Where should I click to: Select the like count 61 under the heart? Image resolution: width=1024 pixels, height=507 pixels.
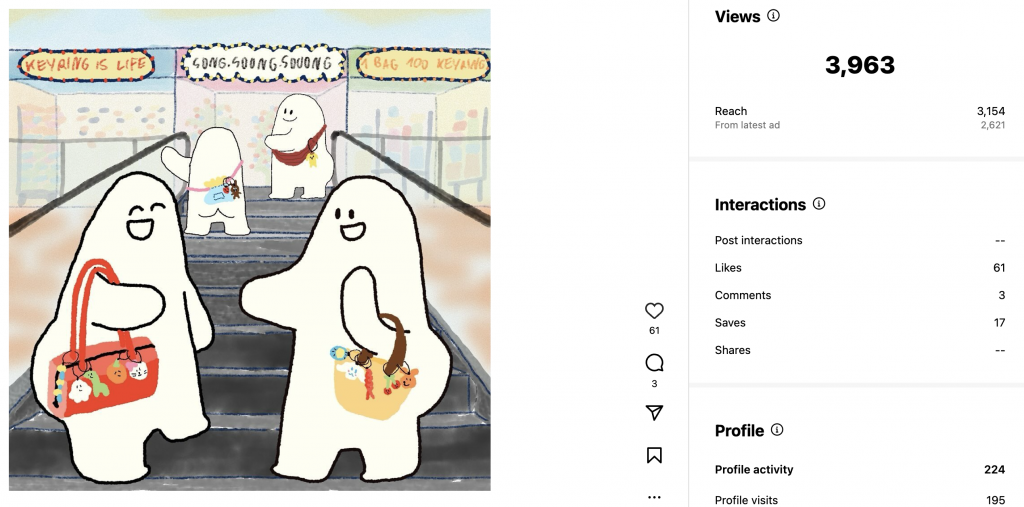click(x=654, y=331)
